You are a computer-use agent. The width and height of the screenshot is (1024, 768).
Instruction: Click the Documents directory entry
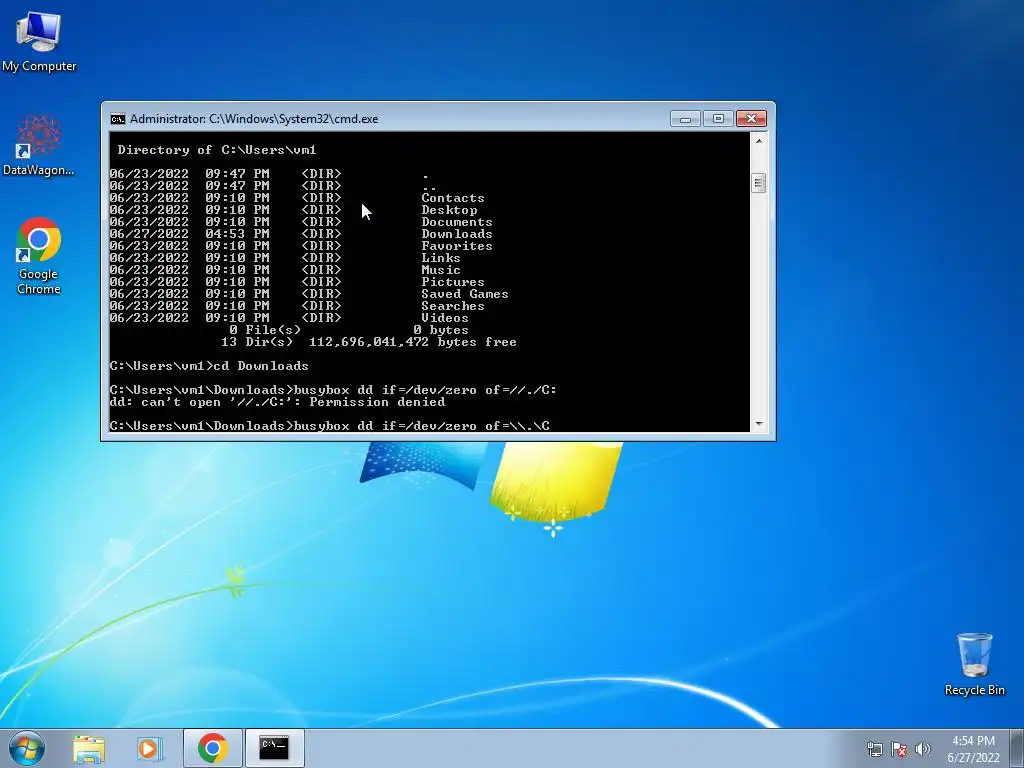456,222
